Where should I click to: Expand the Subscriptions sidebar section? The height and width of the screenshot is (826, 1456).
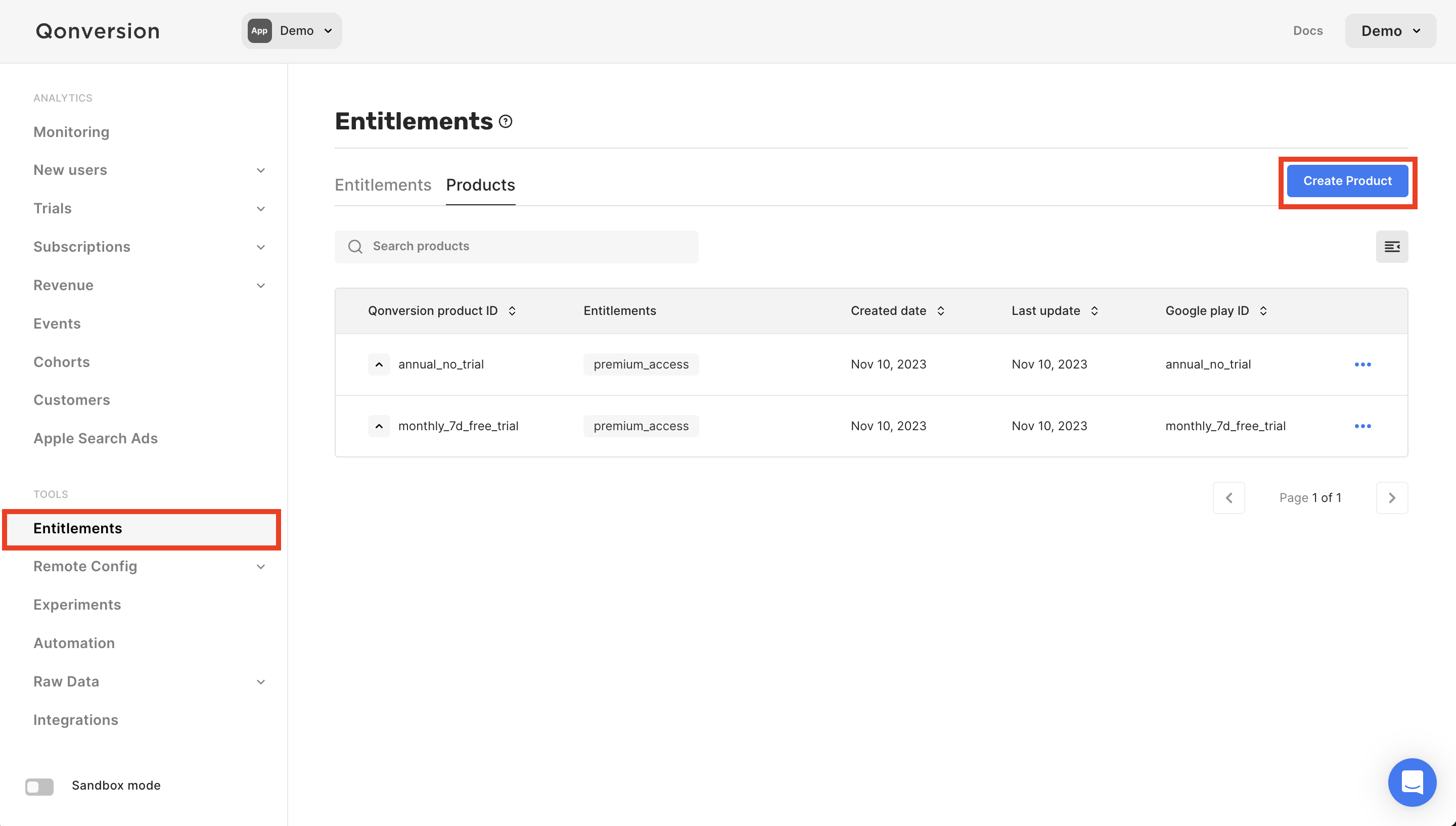pos(260,247)
